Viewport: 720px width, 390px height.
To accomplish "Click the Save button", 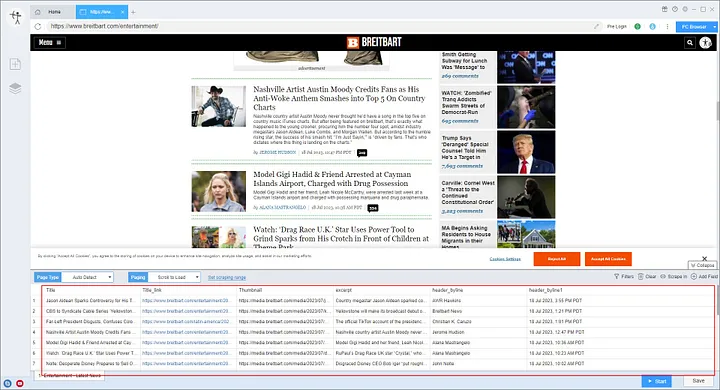I will (x=698, y=381).
